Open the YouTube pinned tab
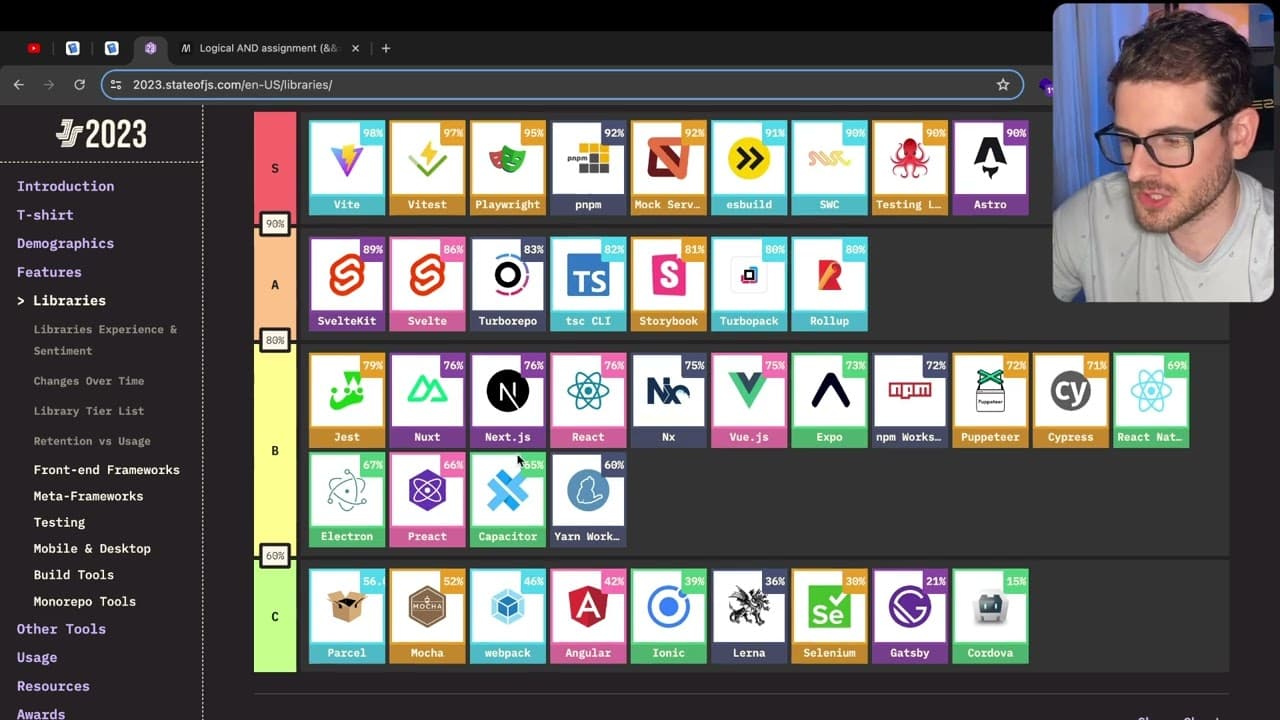 (x=34, y=48)
